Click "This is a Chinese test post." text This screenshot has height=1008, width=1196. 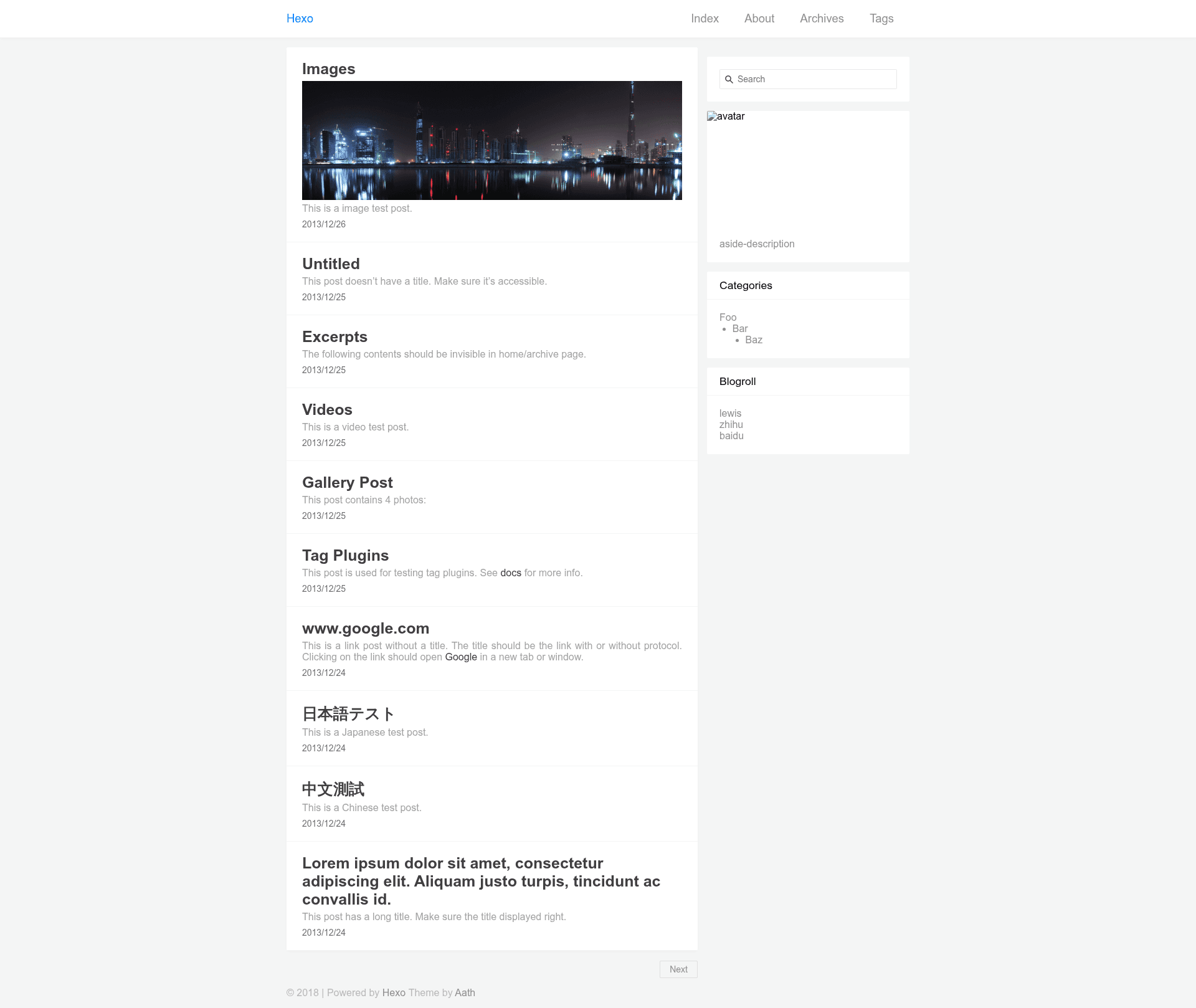click(x=362, y=807)
